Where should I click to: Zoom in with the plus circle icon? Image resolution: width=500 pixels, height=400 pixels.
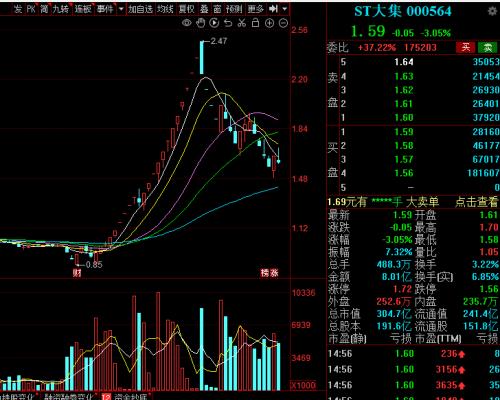tap(269, 23)
